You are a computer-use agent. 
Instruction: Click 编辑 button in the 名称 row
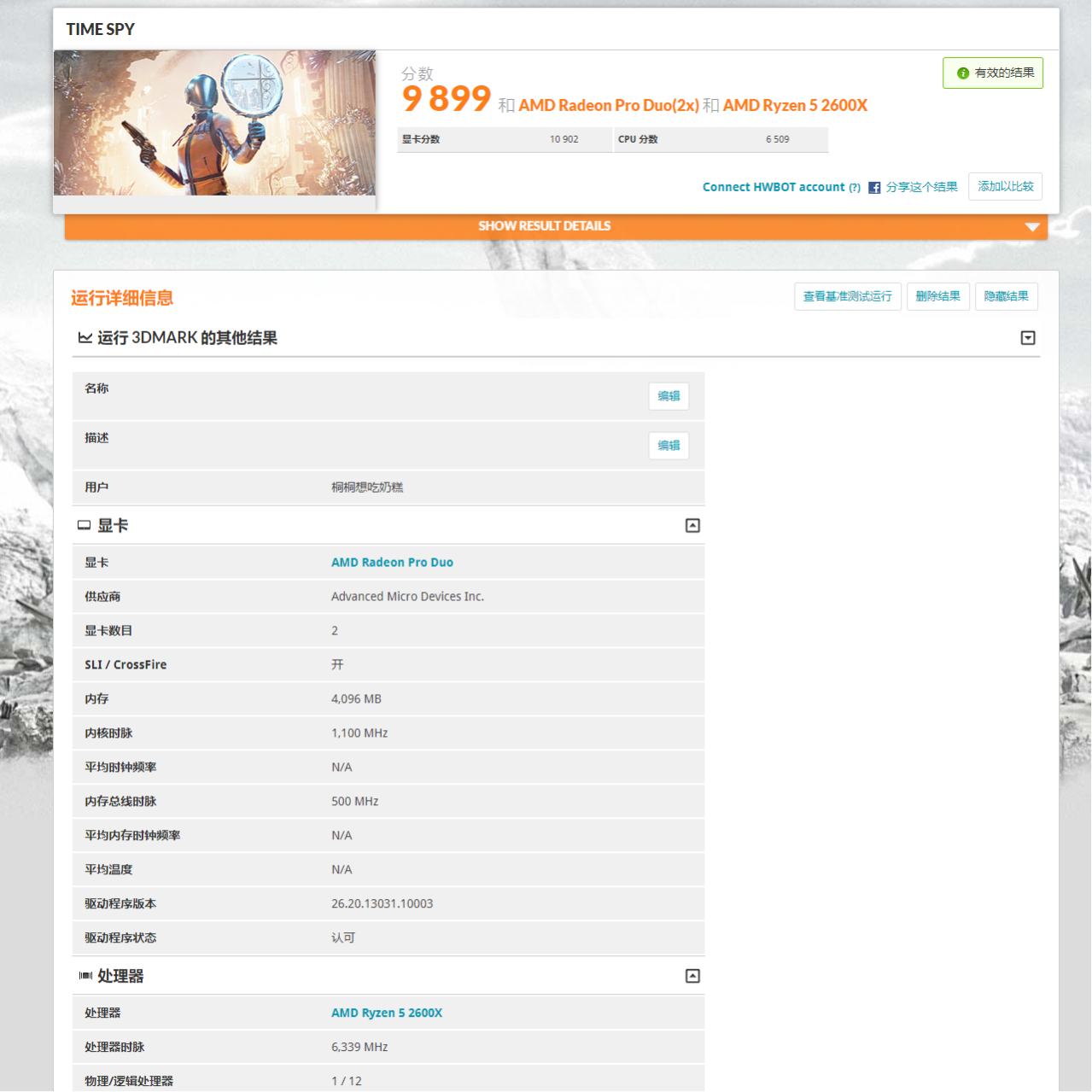point(669,396)
